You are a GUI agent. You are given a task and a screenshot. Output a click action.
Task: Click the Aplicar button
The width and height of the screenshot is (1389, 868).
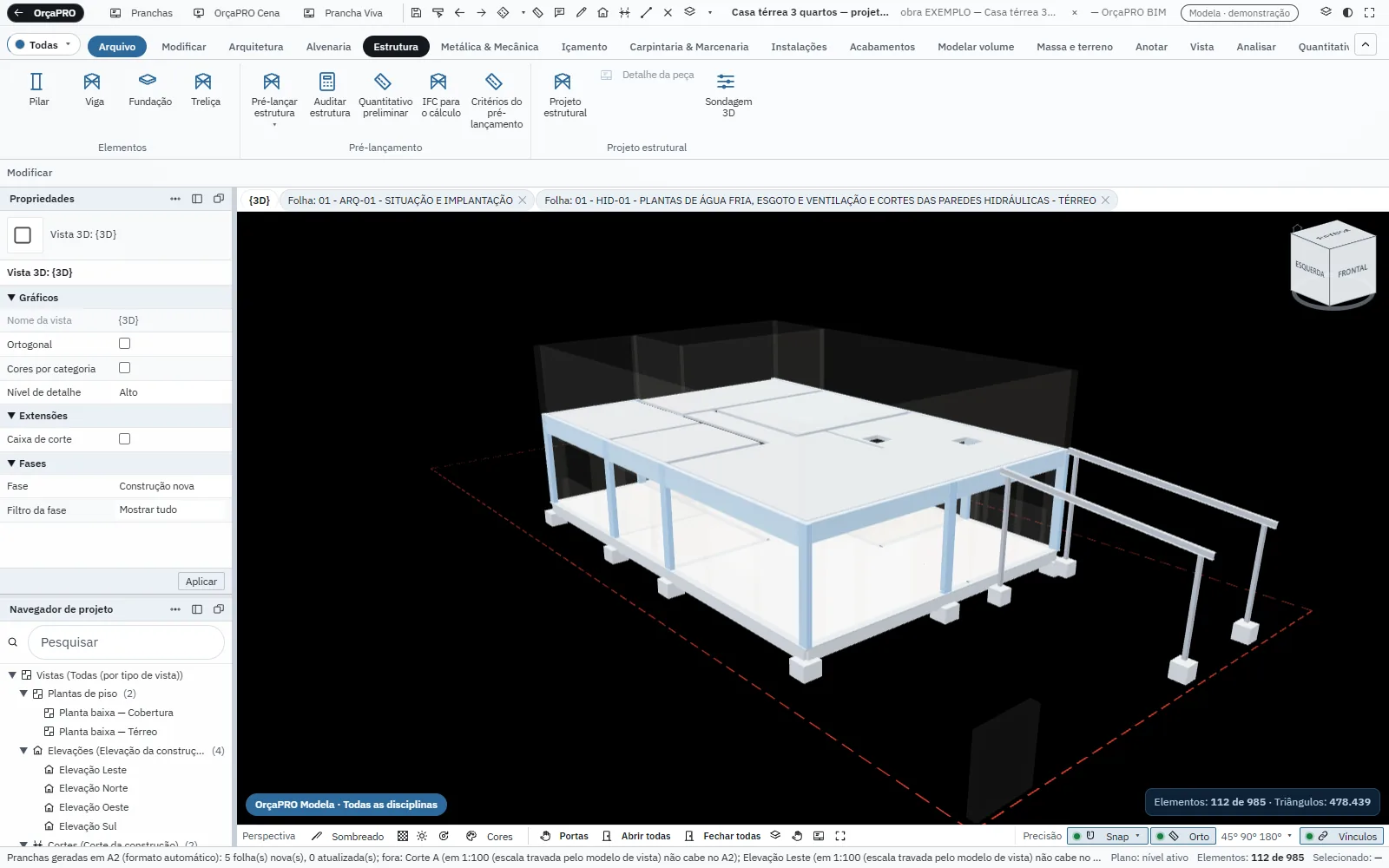[x=201, y=582]
